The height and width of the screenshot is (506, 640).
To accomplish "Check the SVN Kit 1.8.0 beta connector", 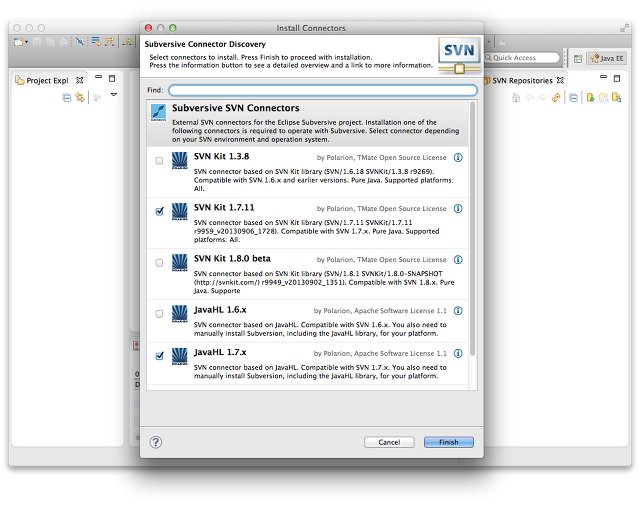I will 160,263.
